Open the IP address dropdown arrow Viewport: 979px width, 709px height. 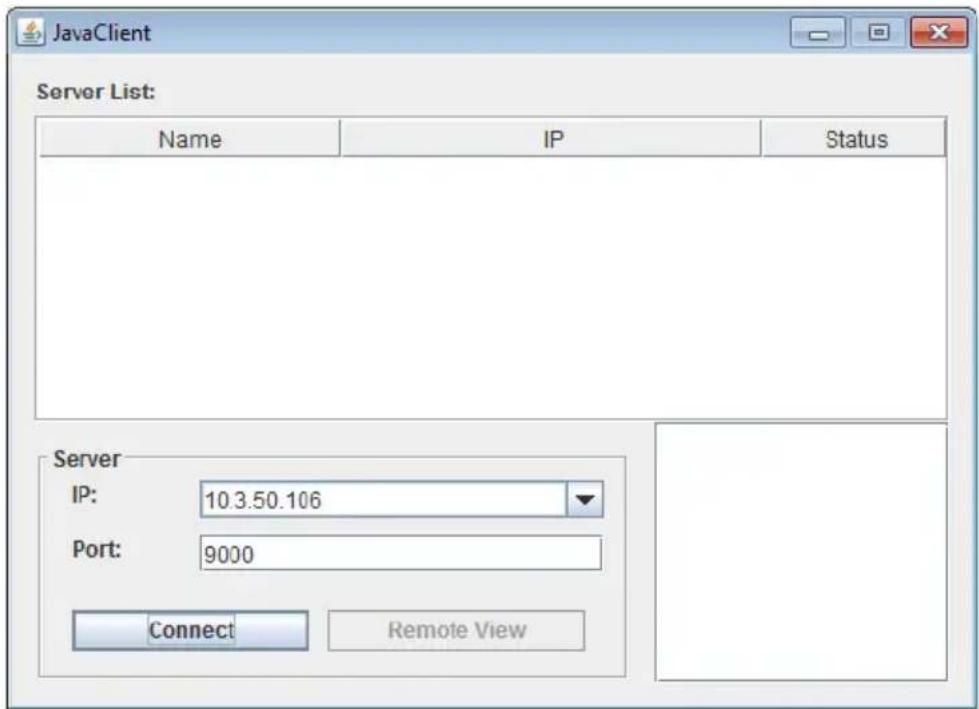(x=584, y=499)
